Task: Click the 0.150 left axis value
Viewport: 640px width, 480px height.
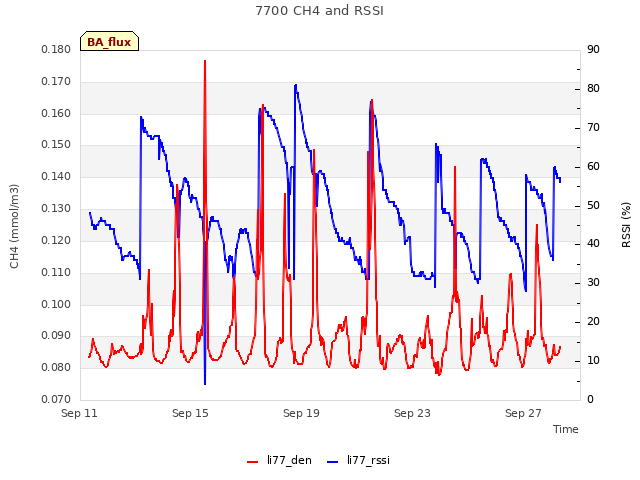Action: (x=56, y=144)
